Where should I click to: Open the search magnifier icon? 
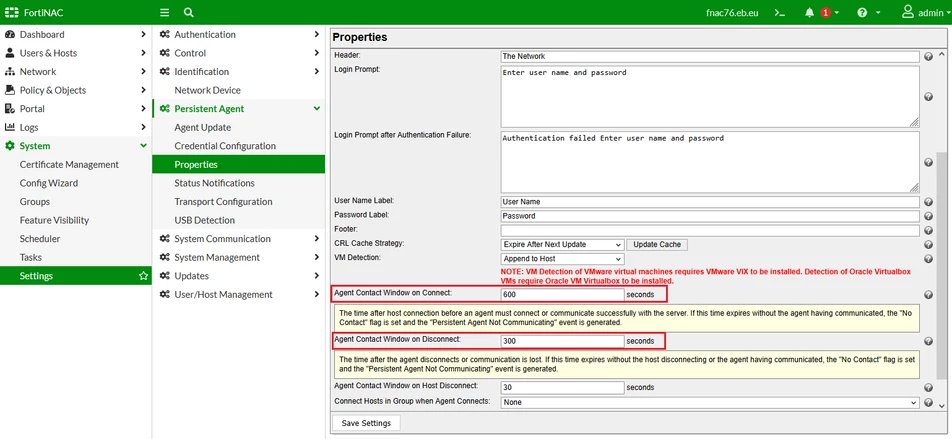[188, 12]
